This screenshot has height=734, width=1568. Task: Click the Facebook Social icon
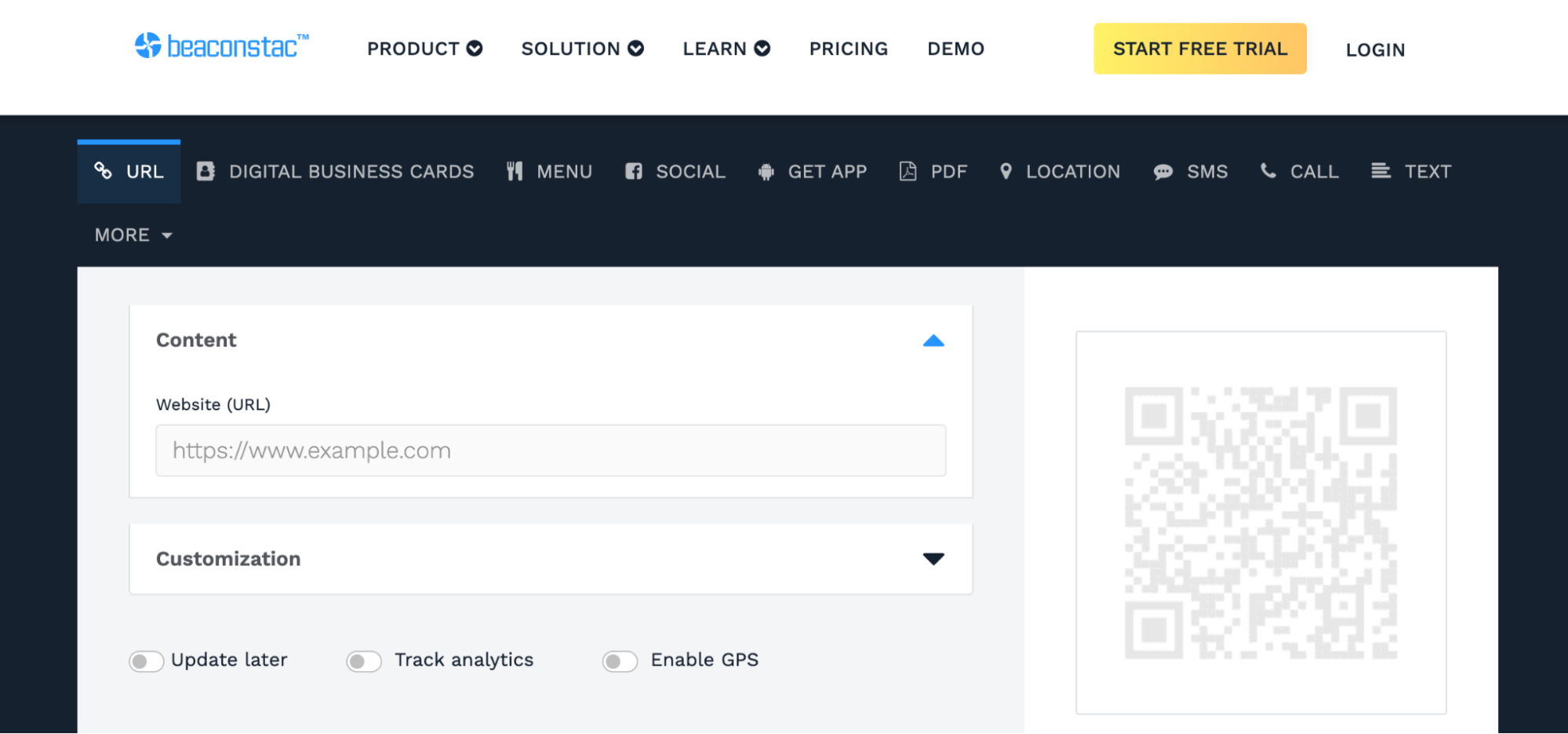[x=634, y=171]
